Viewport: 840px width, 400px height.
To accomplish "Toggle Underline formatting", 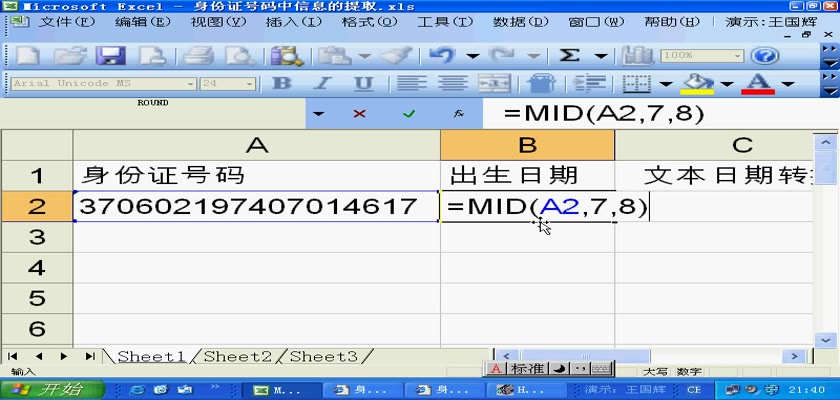I will coord(364,84).
